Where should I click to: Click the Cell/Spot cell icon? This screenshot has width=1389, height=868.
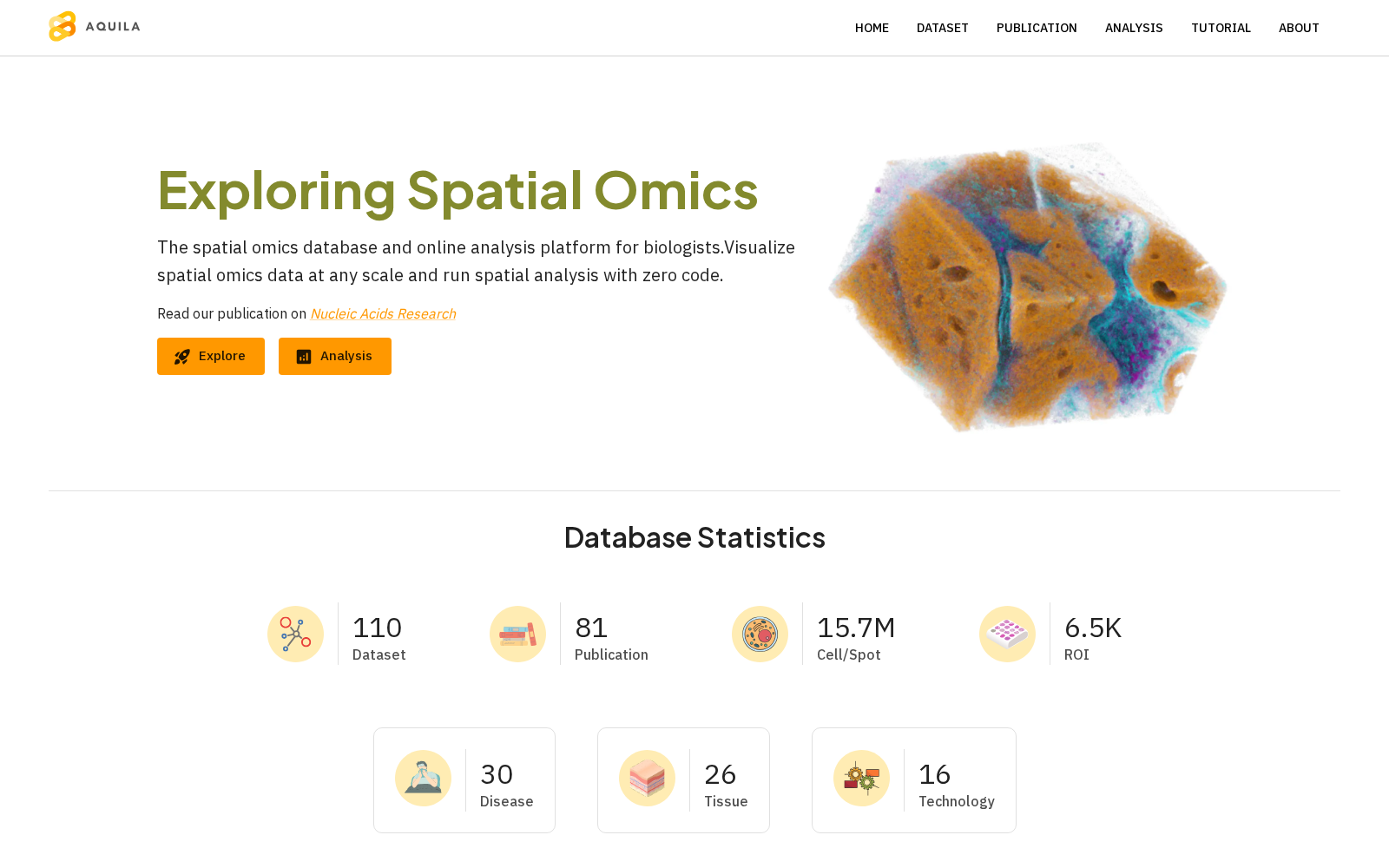[760, 634]
